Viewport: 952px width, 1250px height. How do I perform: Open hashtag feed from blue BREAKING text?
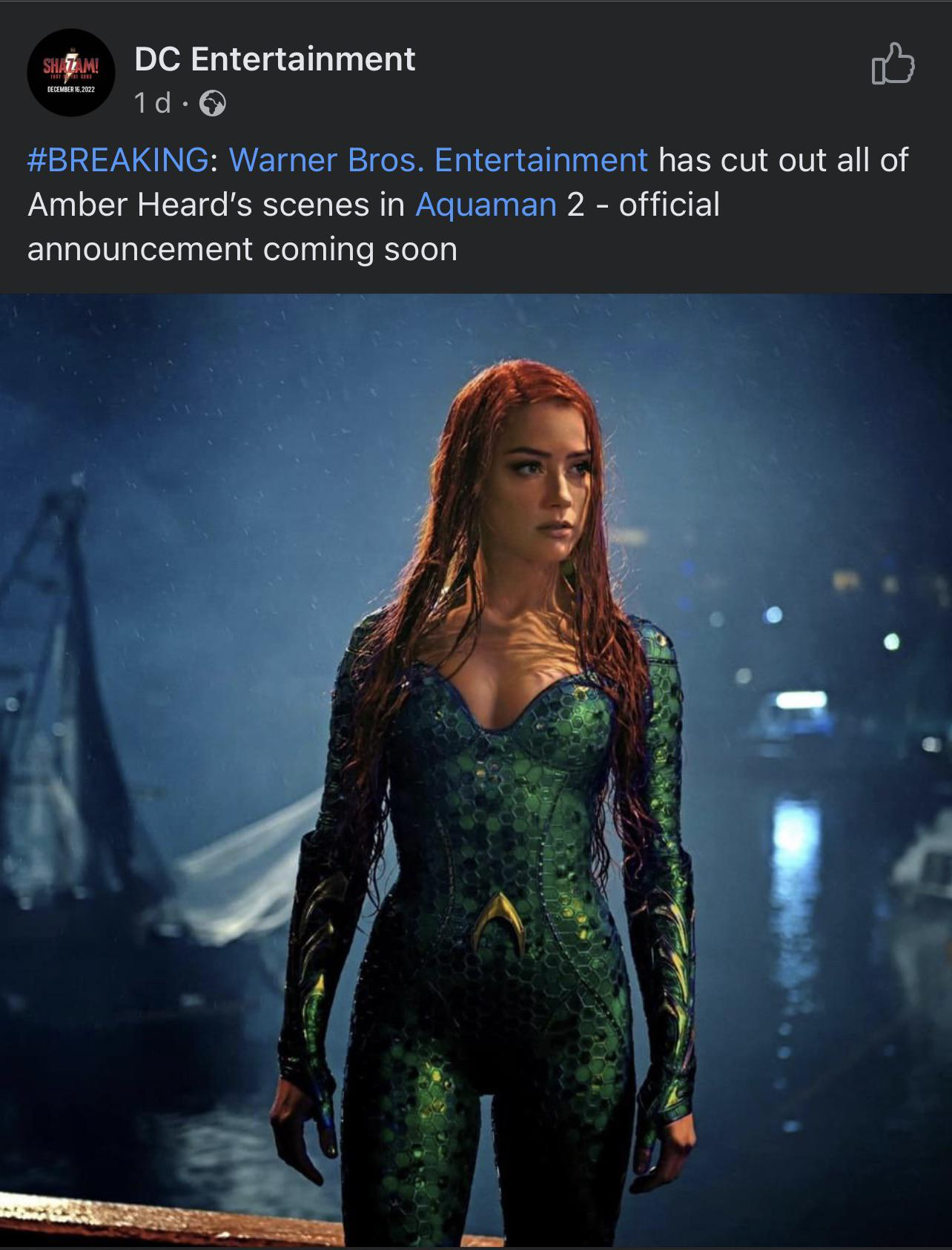(117, 159)
